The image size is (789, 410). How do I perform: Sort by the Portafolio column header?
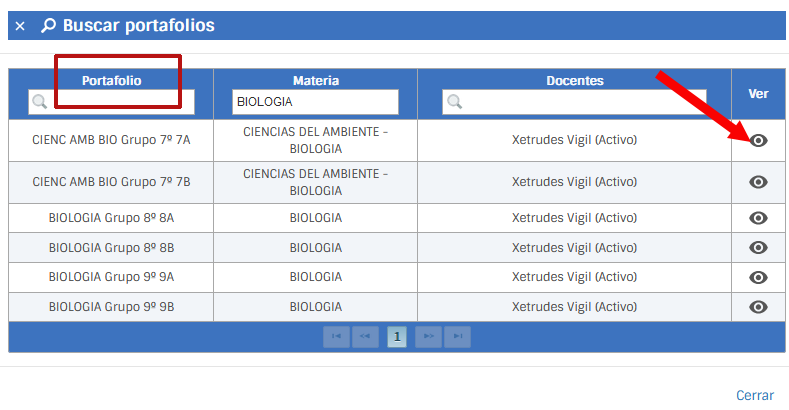pos(111,80)
